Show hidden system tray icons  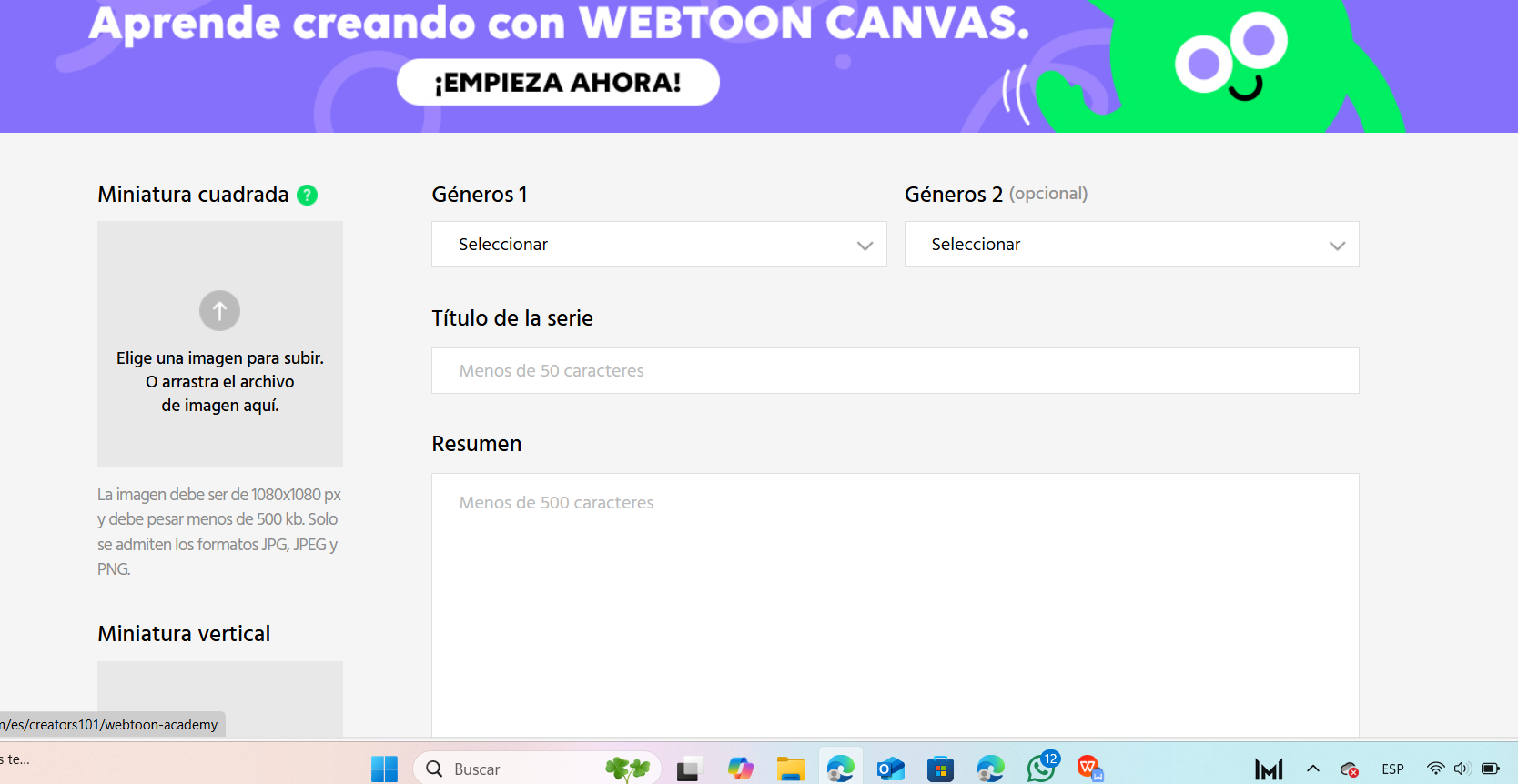pyautogui.click(x=1312, y=769)
